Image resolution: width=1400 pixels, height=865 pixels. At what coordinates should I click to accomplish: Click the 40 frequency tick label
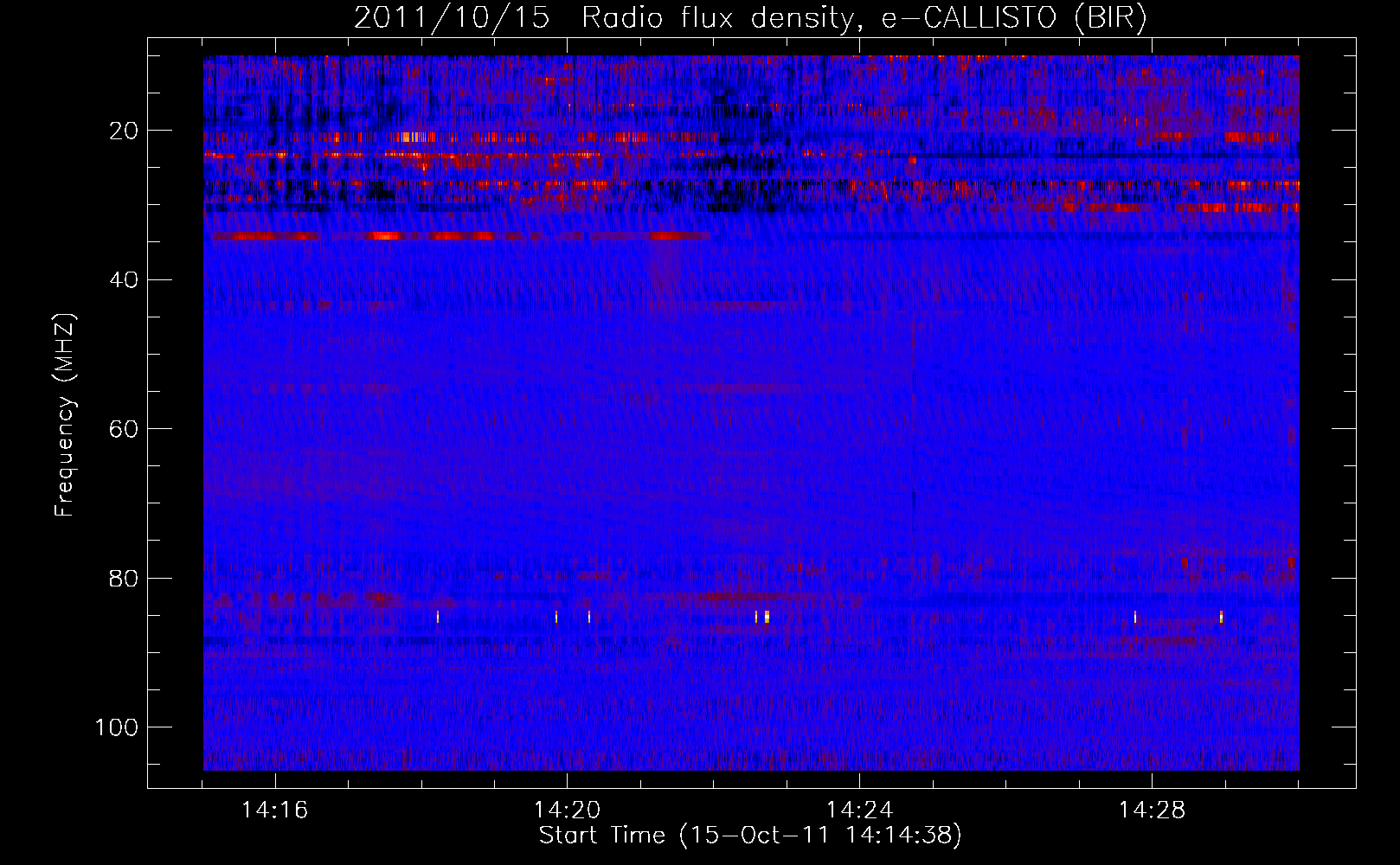click(124, 280)
